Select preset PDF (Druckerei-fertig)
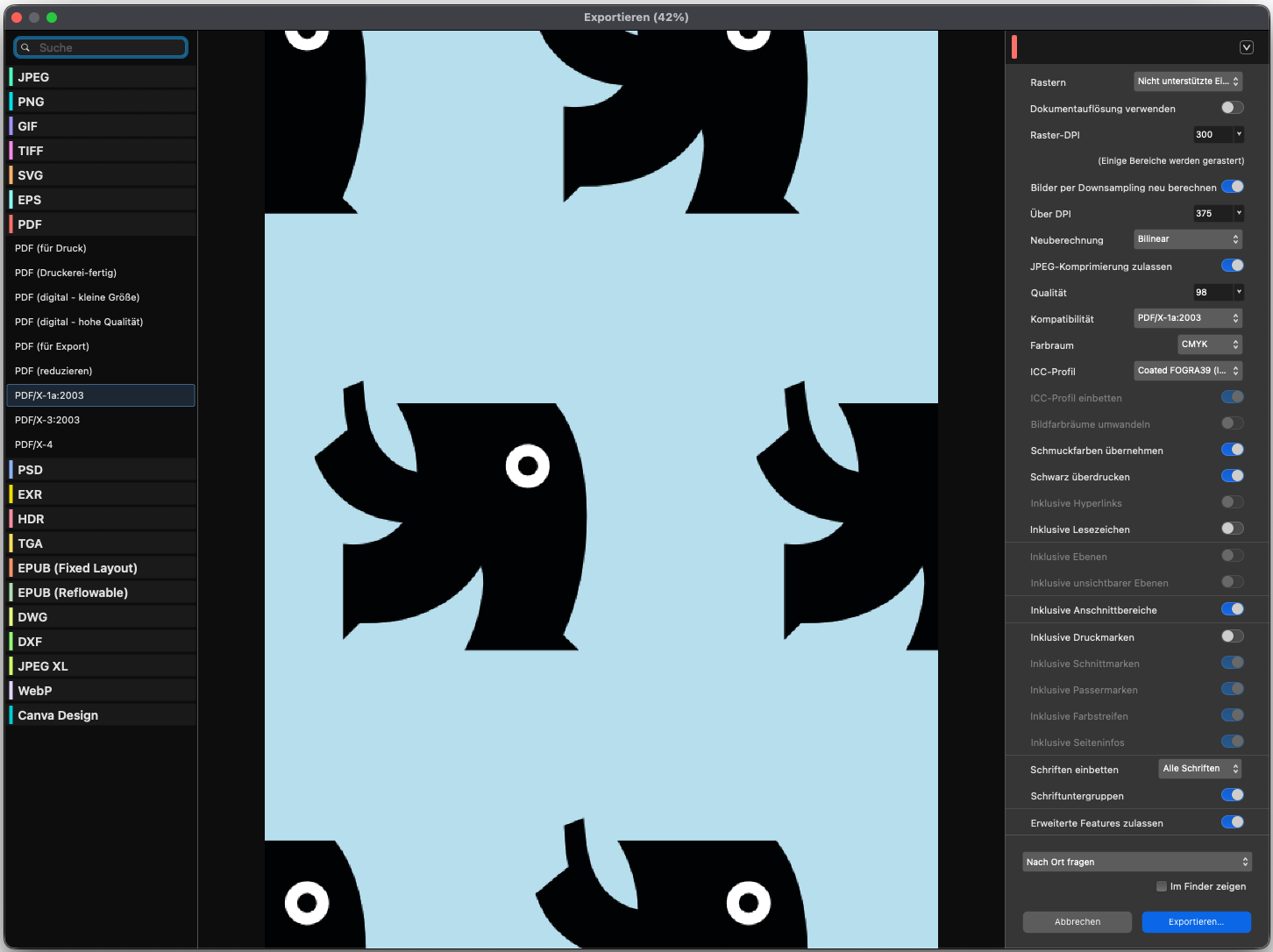Viewport: 1273px width, 952px height. click(101, 273)
